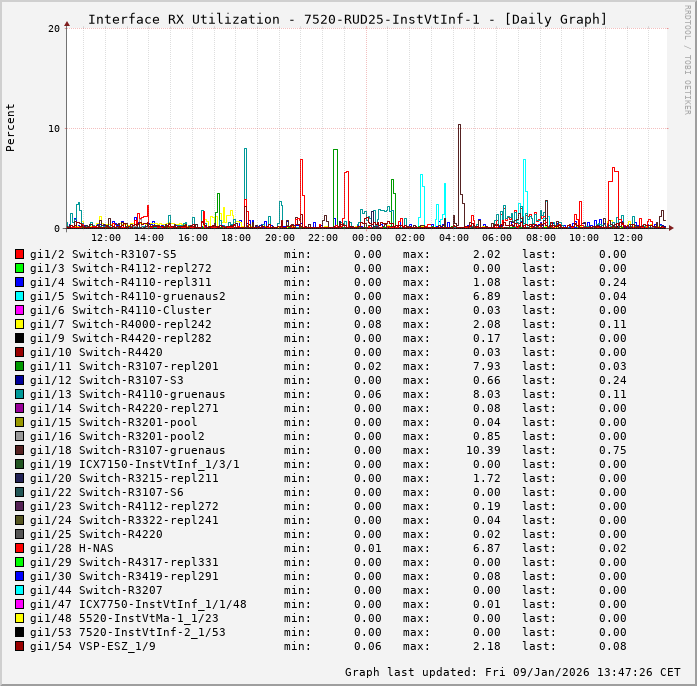697x686 pixels.
Task: Click legend entry gi1/47 ICX7750-InstVtInf_1/1/48
Action: (x=138, y=604)
